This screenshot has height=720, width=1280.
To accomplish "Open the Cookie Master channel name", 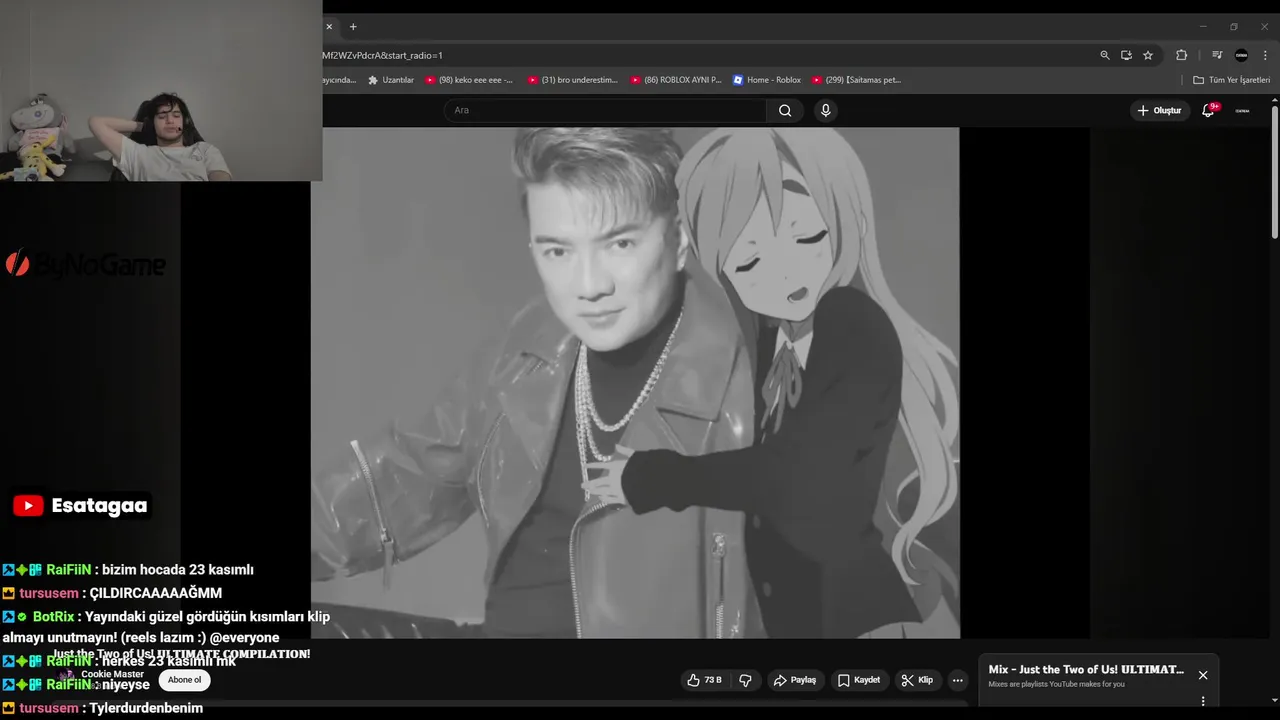I will 112,674.
